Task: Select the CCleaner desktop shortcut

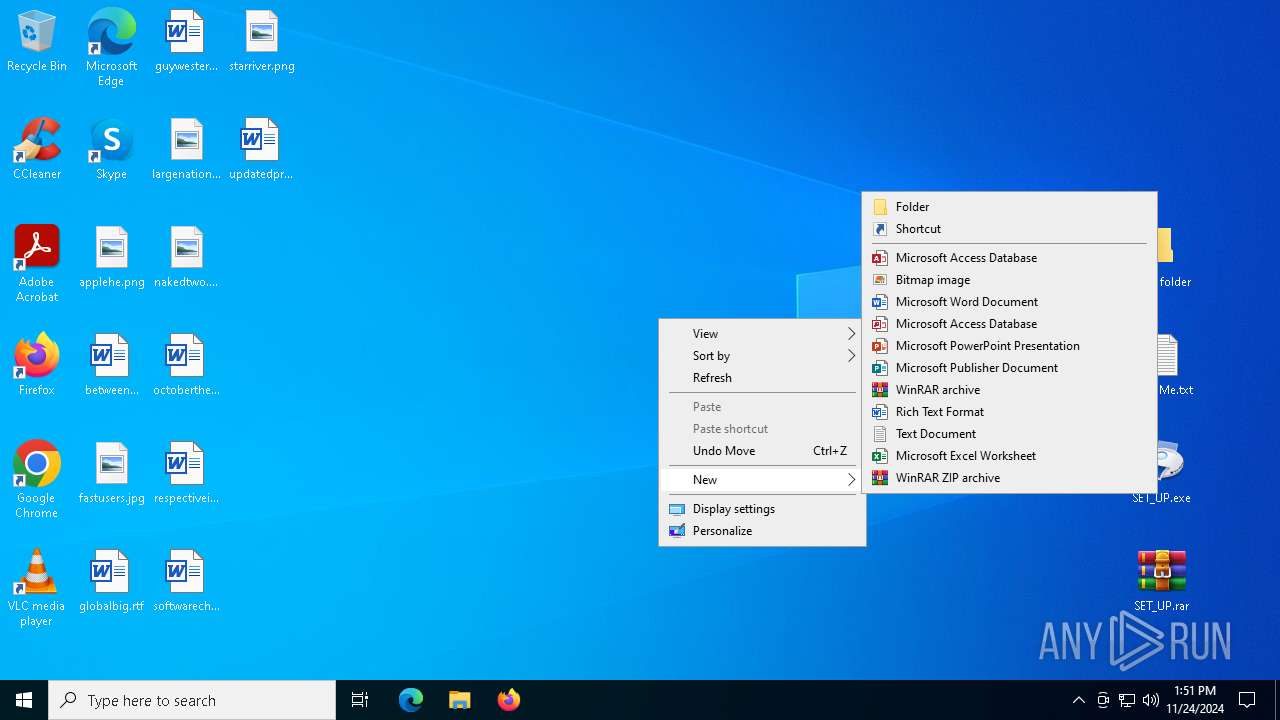Action: click(37, 150)
